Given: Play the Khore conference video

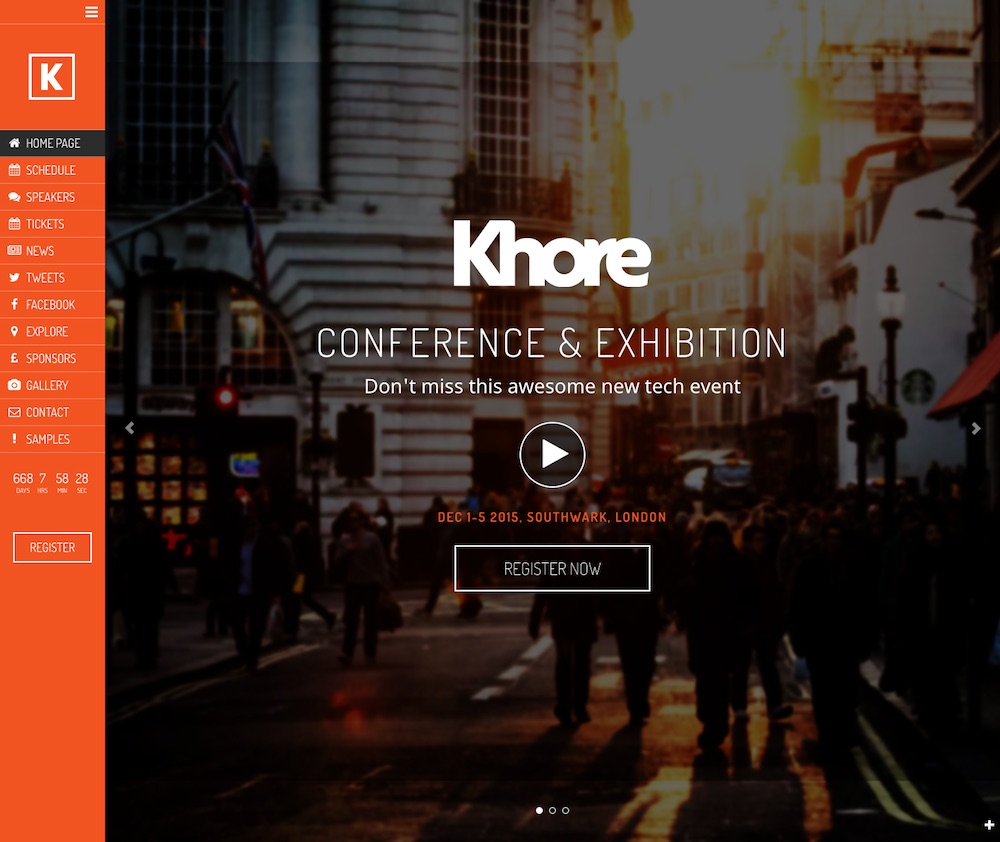Looking at the screenshot, I should [552, 455].
